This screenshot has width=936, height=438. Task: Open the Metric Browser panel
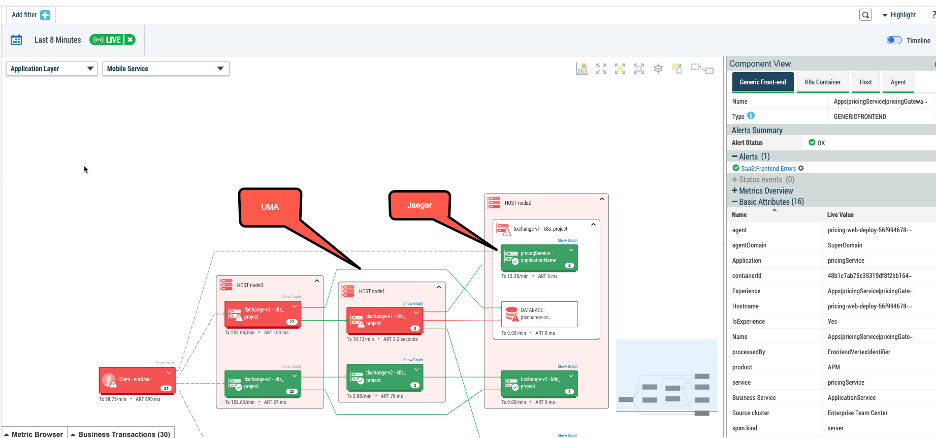[34, 433]
